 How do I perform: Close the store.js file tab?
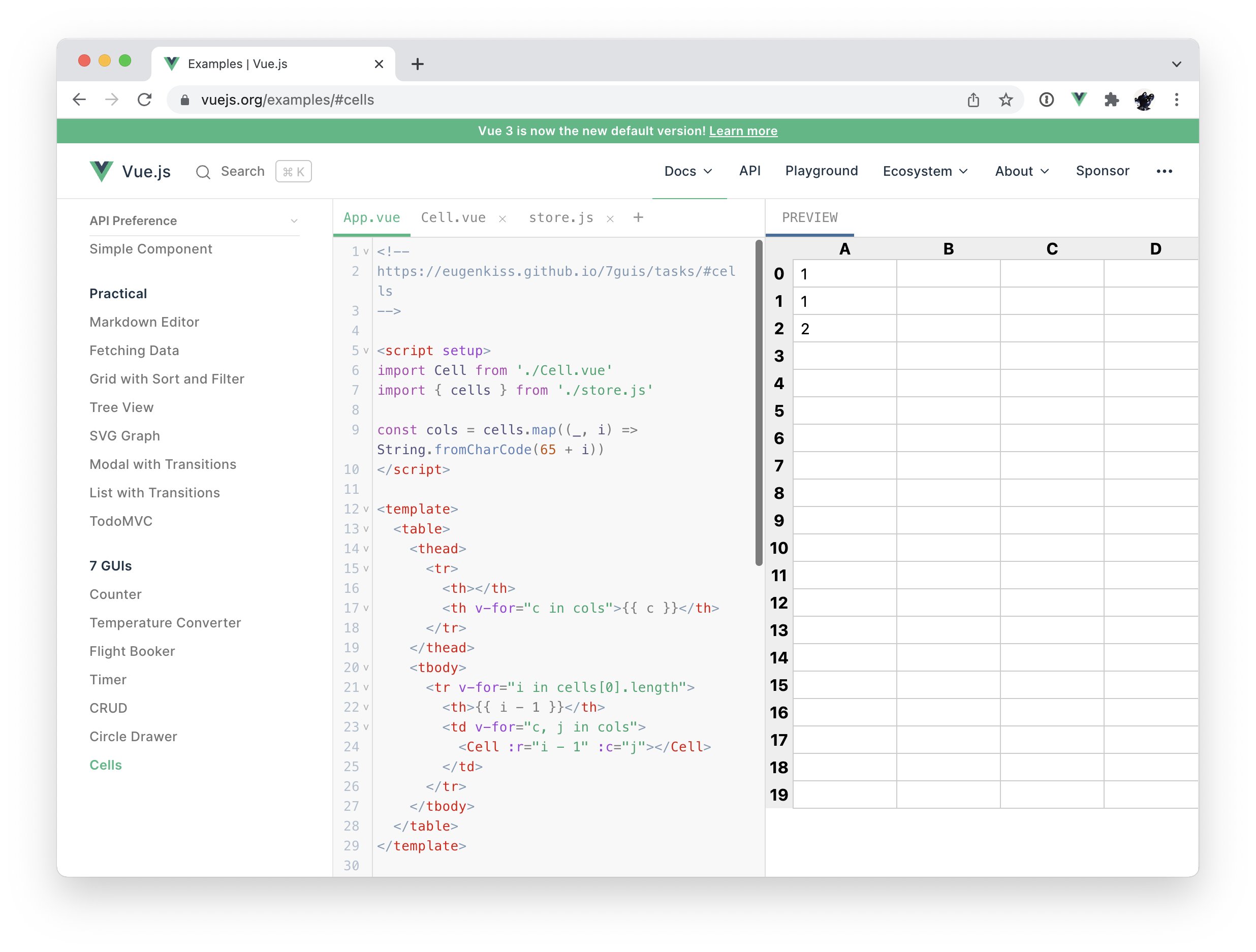tap(610, 218)
